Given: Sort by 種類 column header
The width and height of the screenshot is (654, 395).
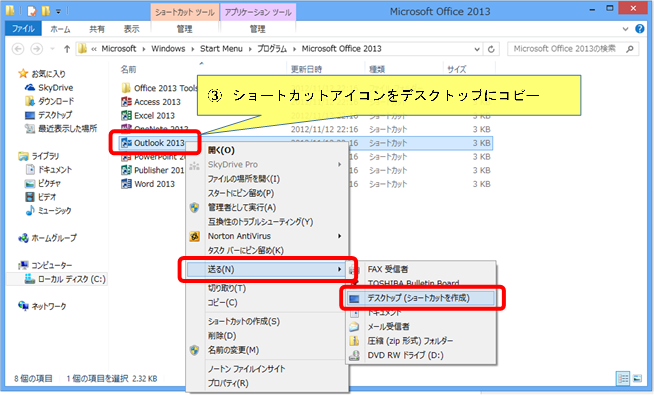Looking at the screenshot, I should pos(377,69).
